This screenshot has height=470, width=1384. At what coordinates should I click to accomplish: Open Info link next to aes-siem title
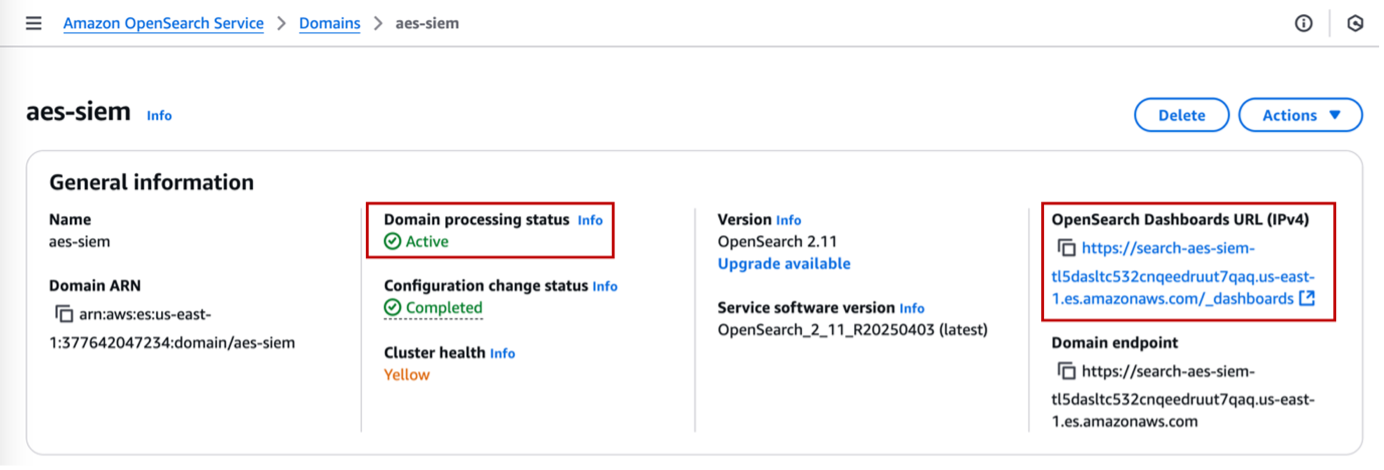click(159, 115)
